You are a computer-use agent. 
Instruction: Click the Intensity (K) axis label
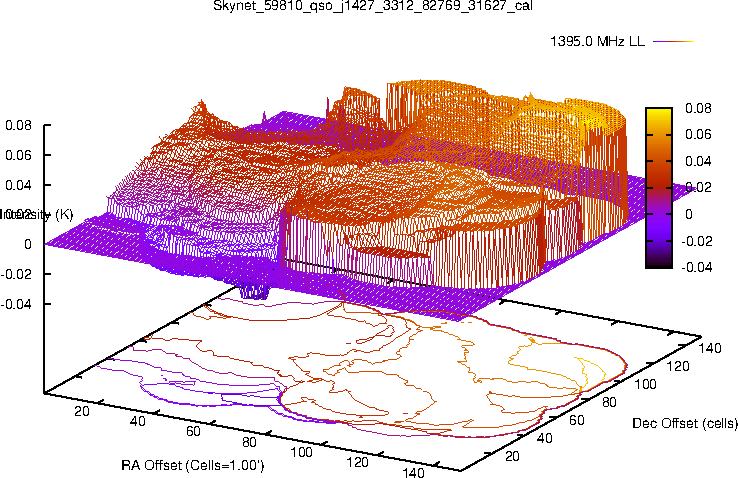point(37,215)
